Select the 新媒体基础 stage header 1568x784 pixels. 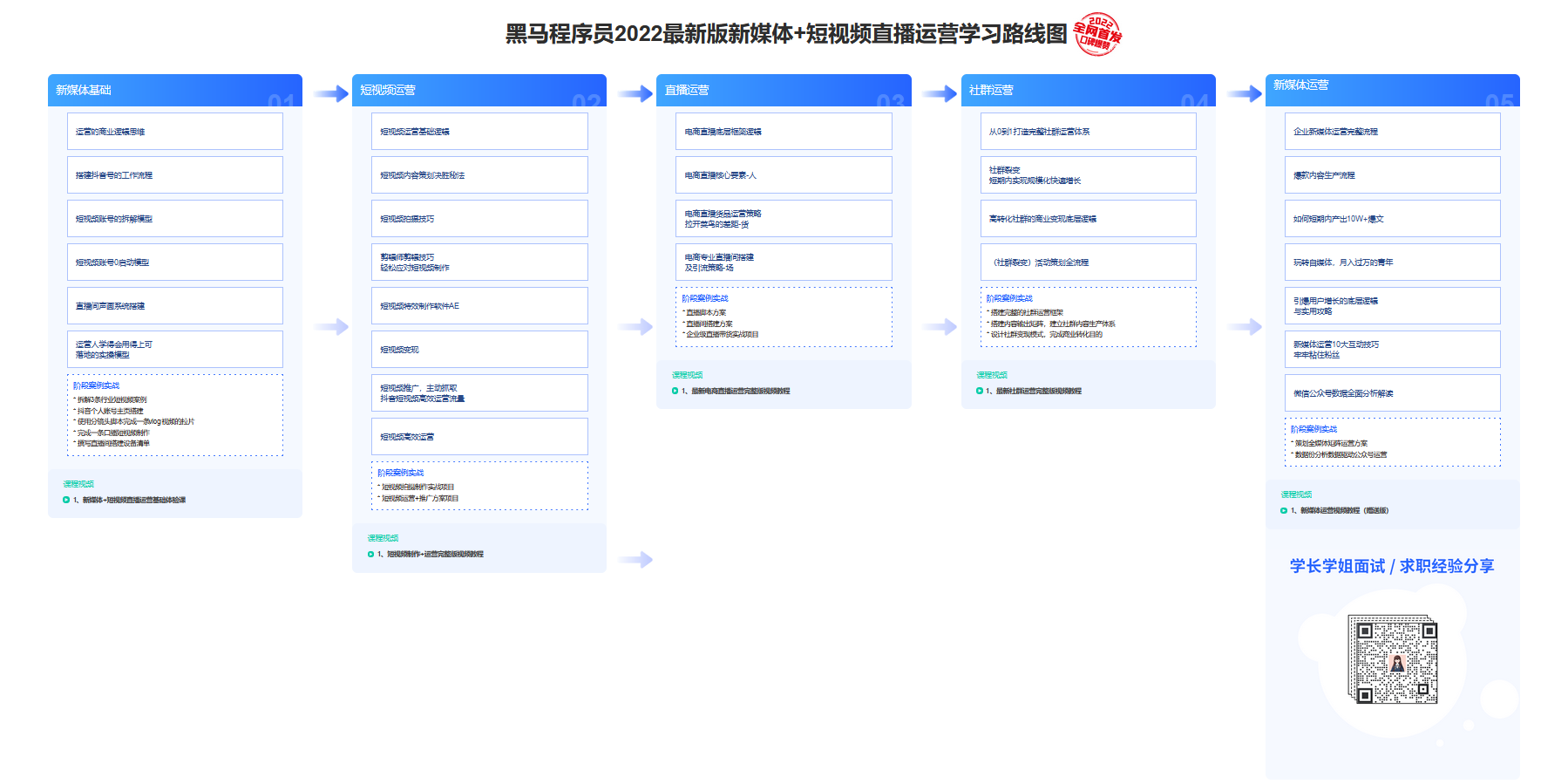175,90
